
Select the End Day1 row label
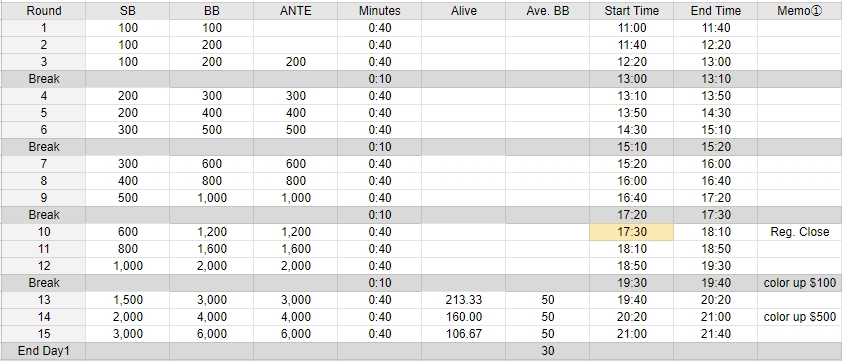pos(43,351)
